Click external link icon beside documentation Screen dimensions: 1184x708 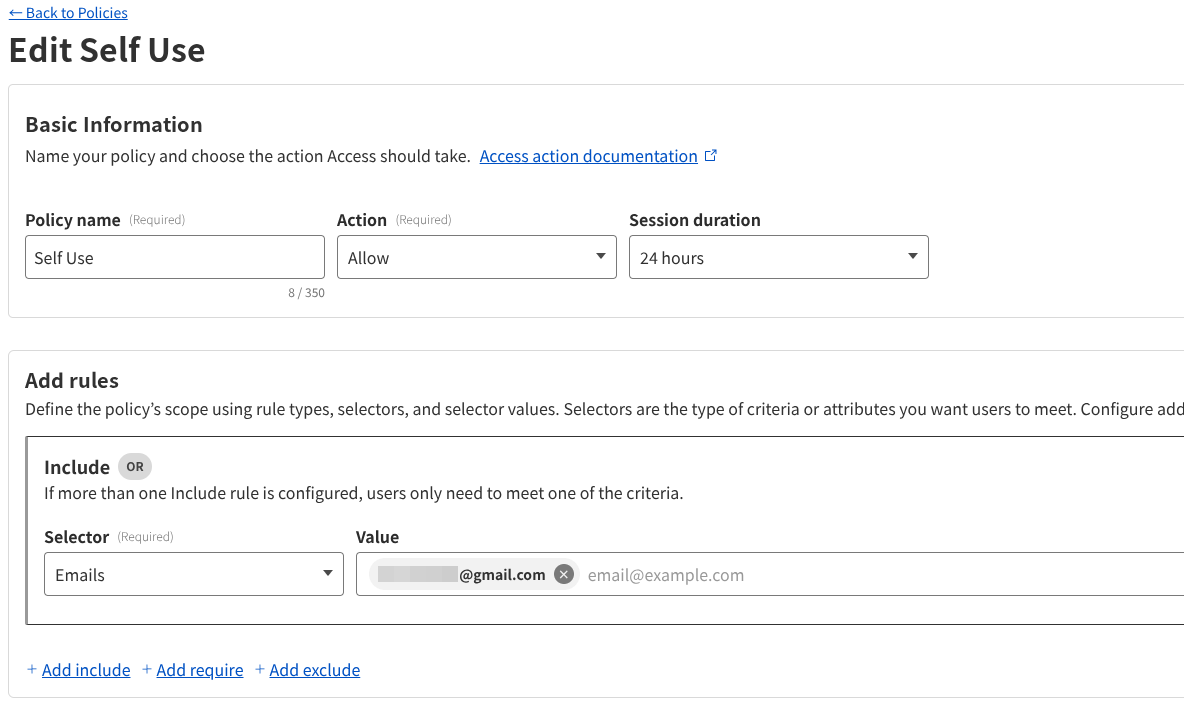coord(711,156)
